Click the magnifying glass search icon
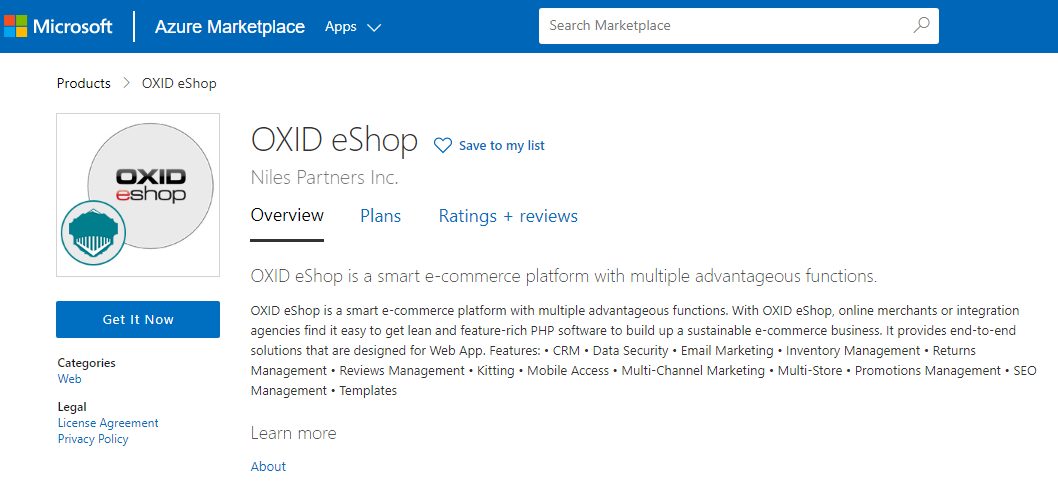The width and height of the screenshot is (1058, 503). pyautogui.click(x=921, y=26)
